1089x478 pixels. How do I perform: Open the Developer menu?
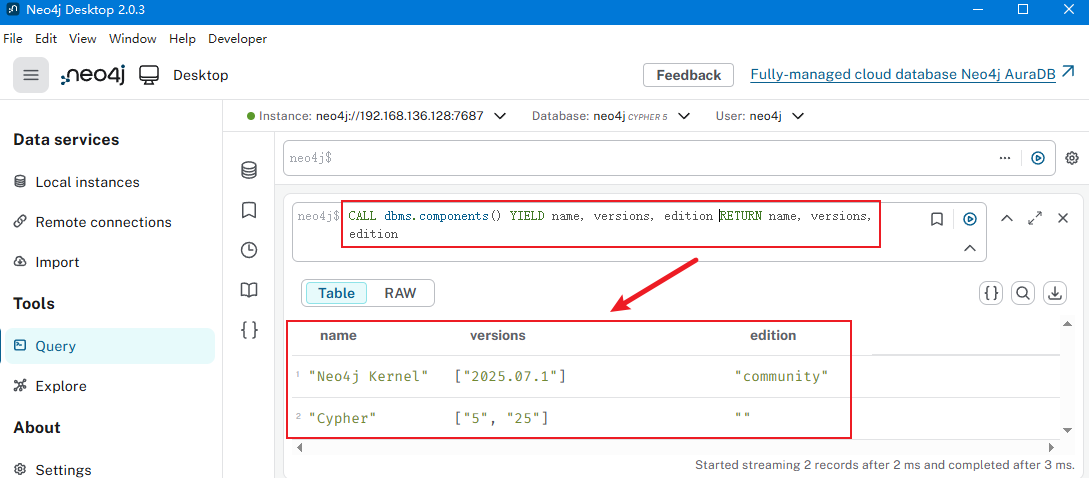[238, 39]
